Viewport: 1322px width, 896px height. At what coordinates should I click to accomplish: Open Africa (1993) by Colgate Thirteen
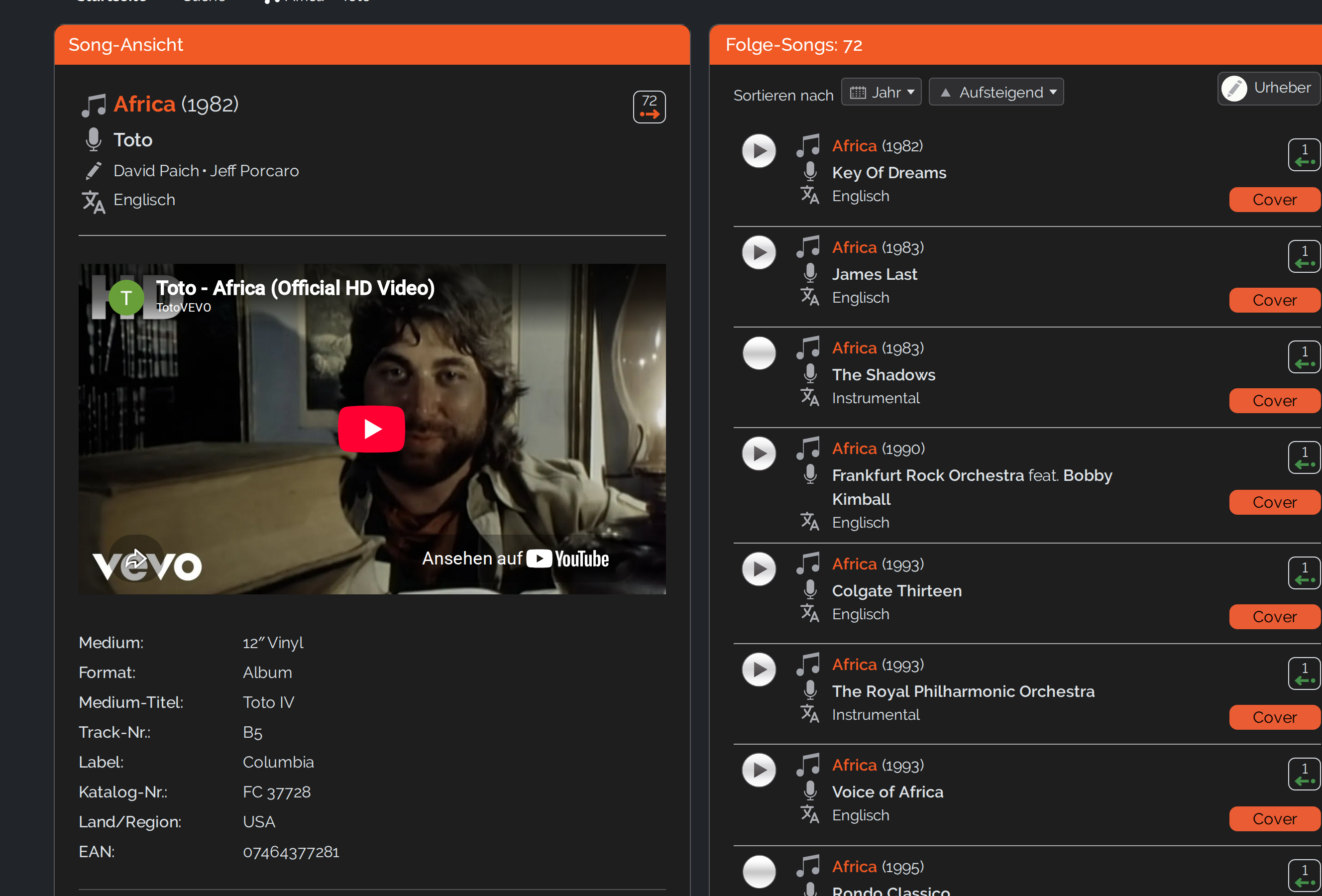(x=855, y=564)
